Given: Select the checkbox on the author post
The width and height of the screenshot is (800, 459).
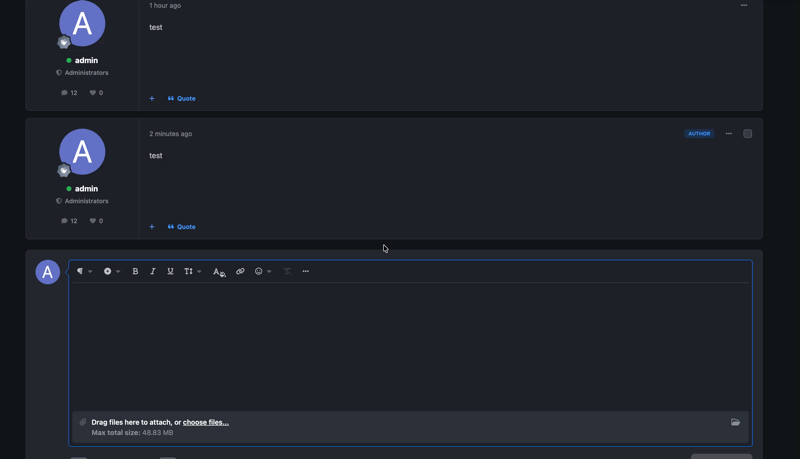Looking at the screenshot, I should tap(747, 134).
